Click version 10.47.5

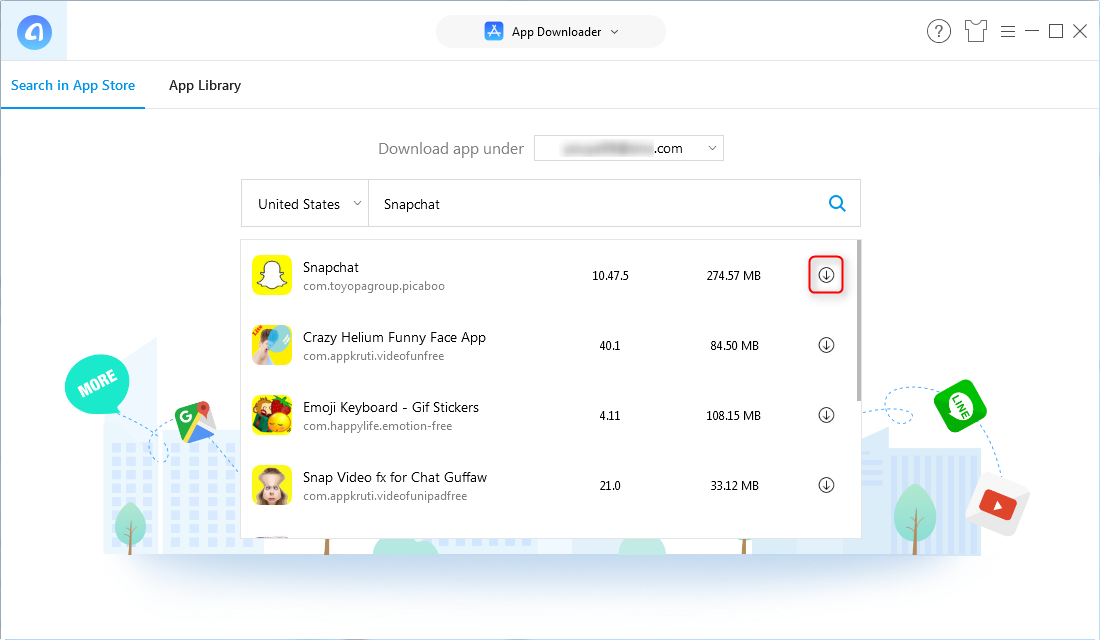coord(610,276)
